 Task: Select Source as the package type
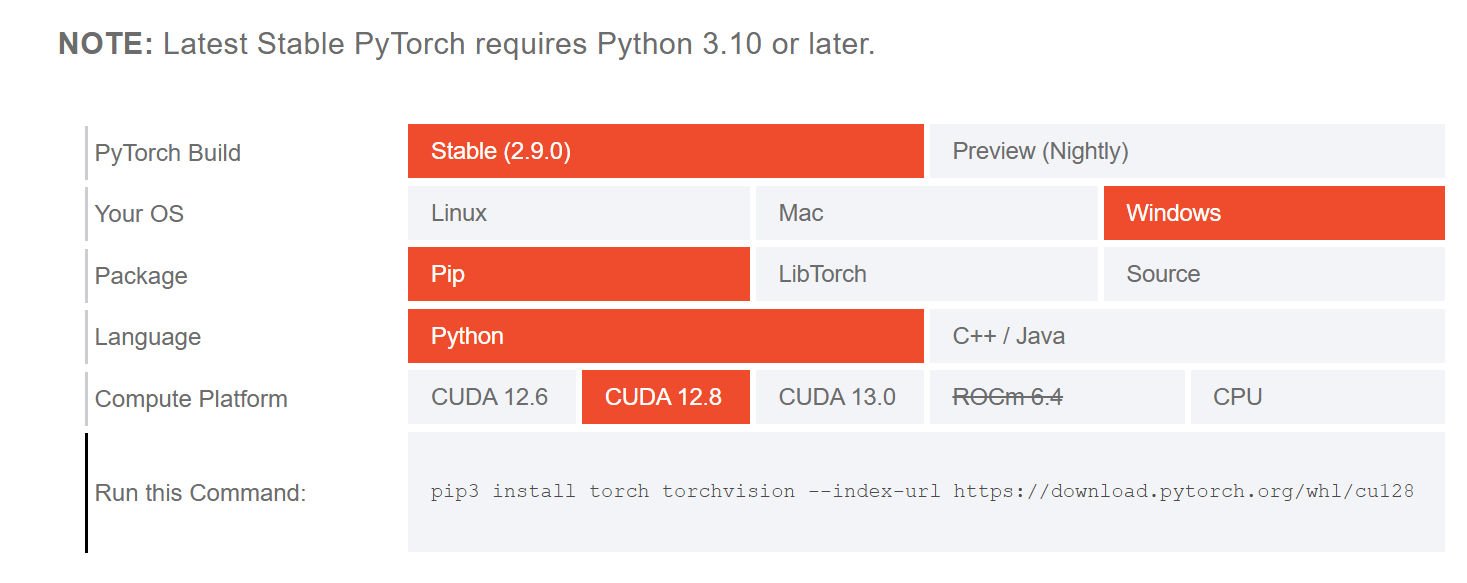[x=1273, y=274]
